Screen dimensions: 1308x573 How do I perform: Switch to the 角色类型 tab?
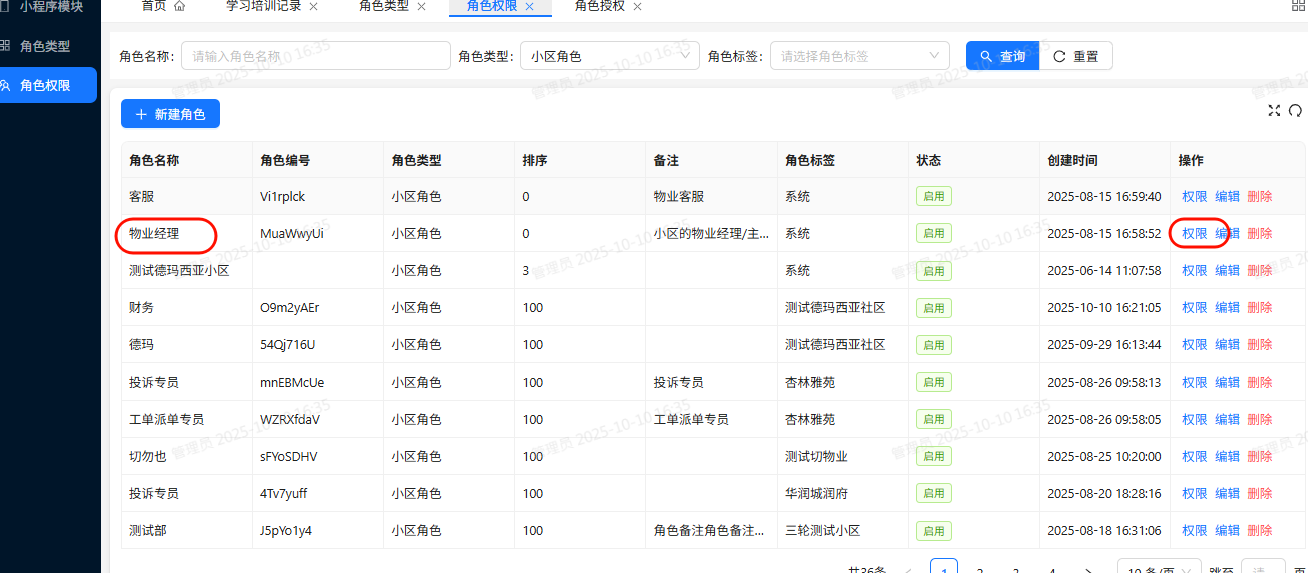[x=384, y=6]
